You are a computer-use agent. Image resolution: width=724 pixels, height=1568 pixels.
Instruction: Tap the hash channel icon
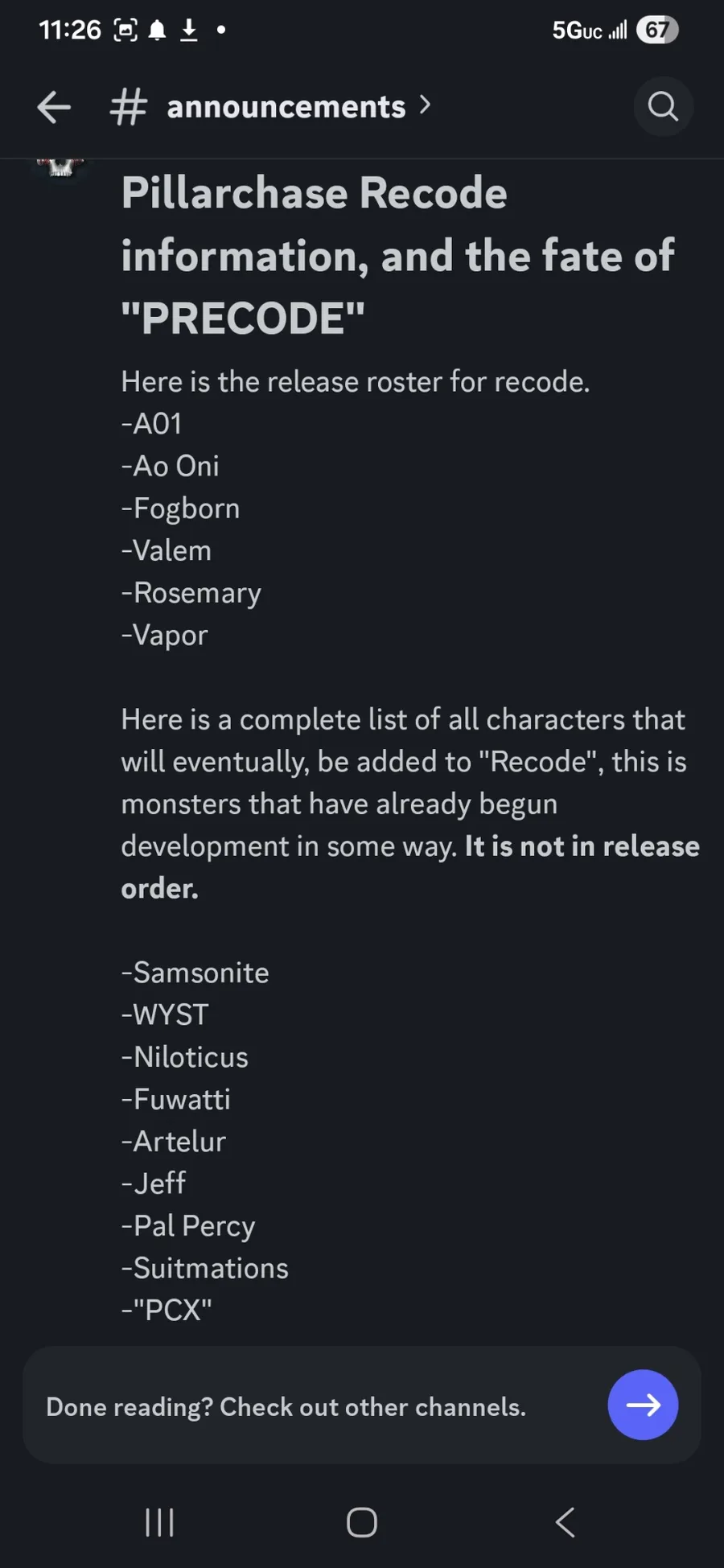pos(128,107)
